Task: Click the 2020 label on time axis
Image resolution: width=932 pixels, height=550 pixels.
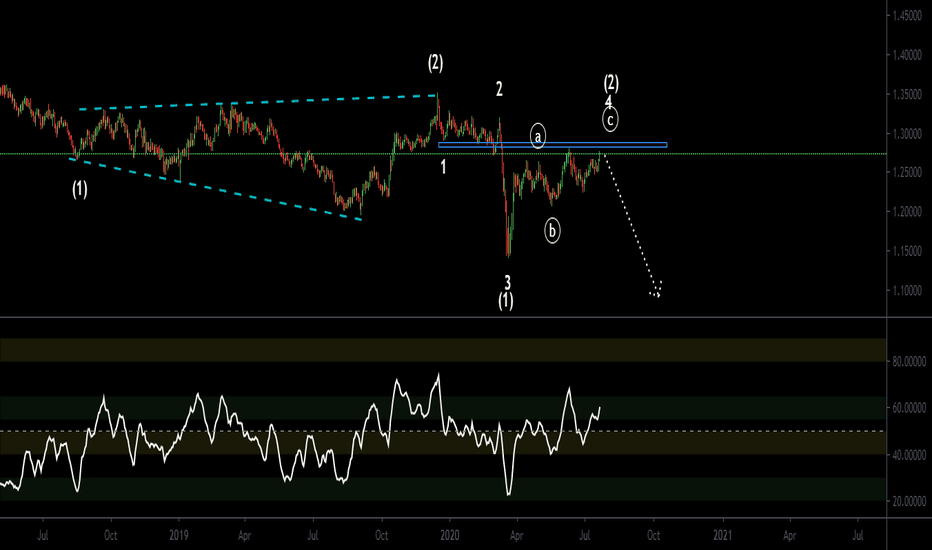Action: pos(450,535)
